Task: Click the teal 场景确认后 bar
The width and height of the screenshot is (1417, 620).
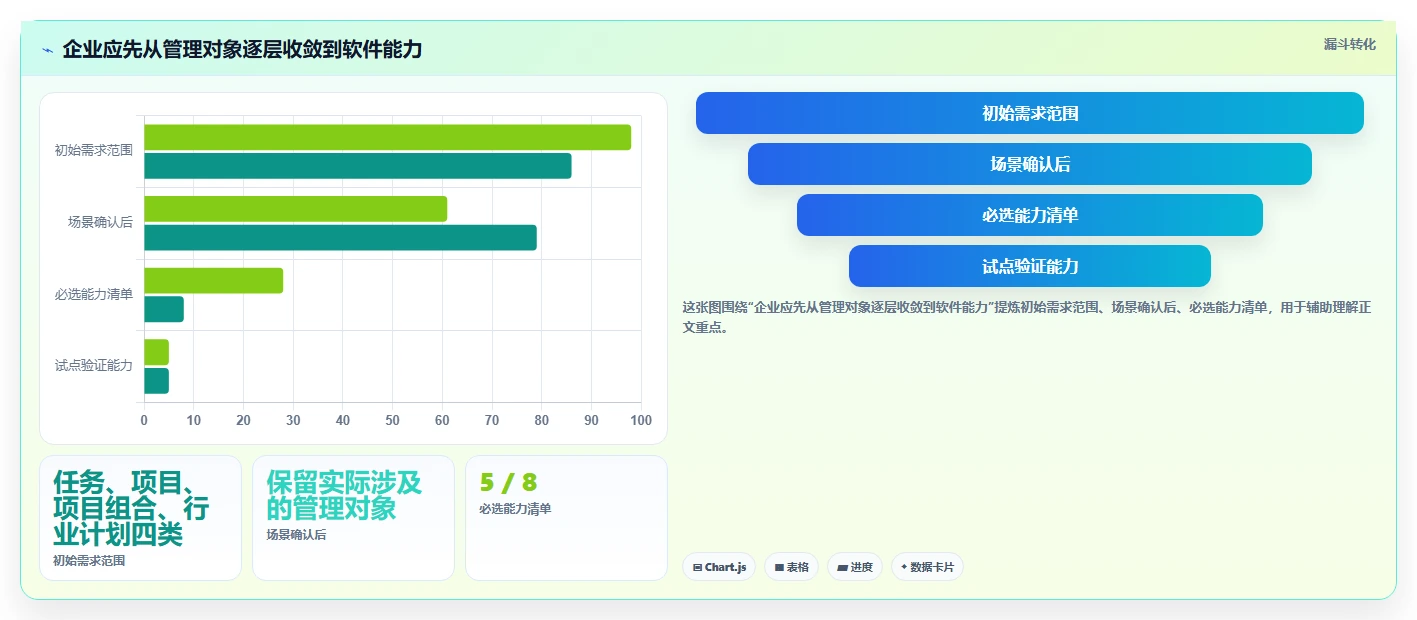Action: [341, 238]
